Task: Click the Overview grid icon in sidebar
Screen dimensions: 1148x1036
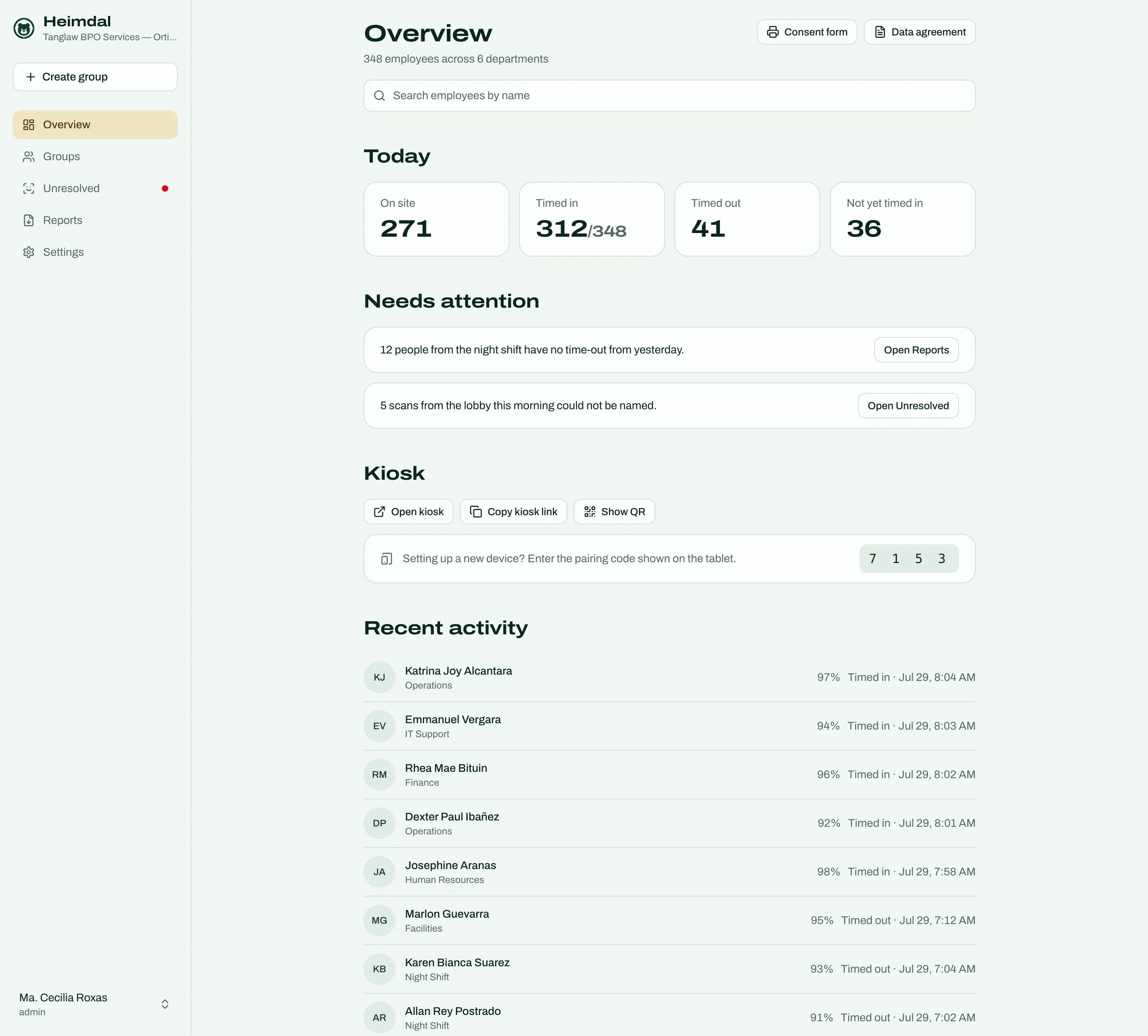Action: click(x=28, y=125)
